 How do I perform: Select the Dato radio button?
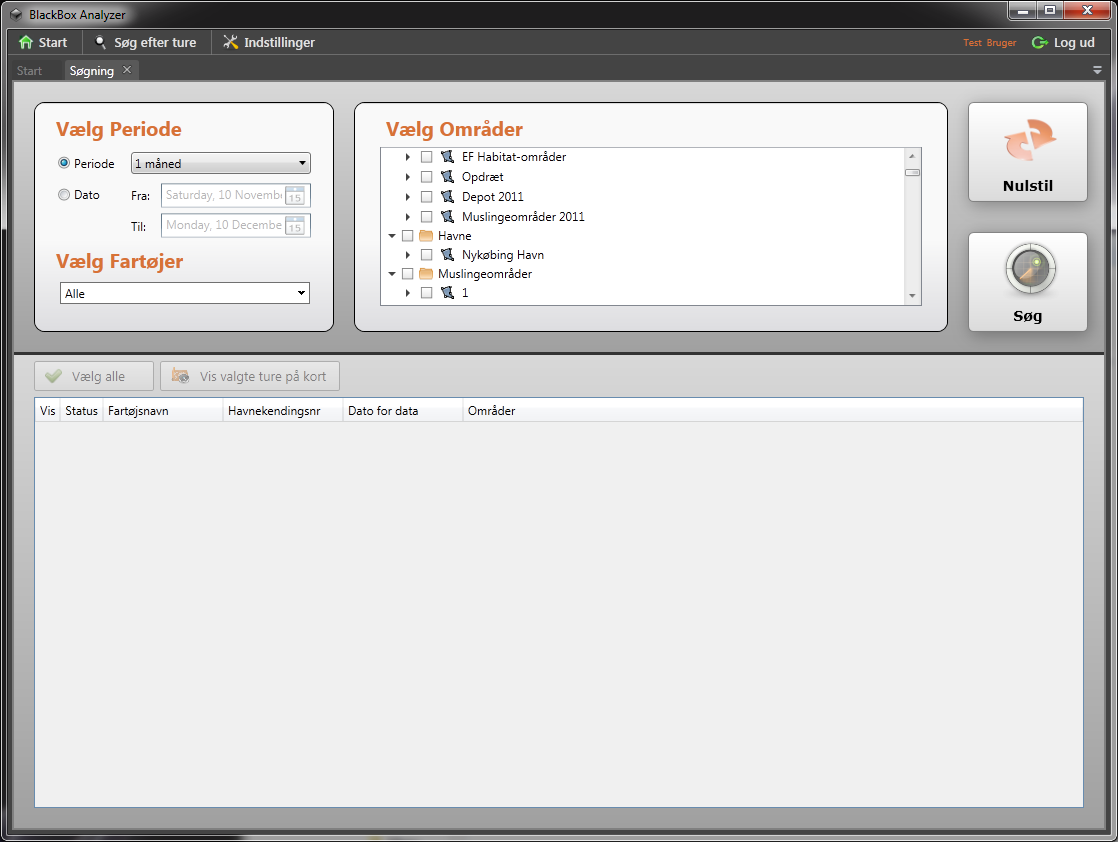click(64, 195)
